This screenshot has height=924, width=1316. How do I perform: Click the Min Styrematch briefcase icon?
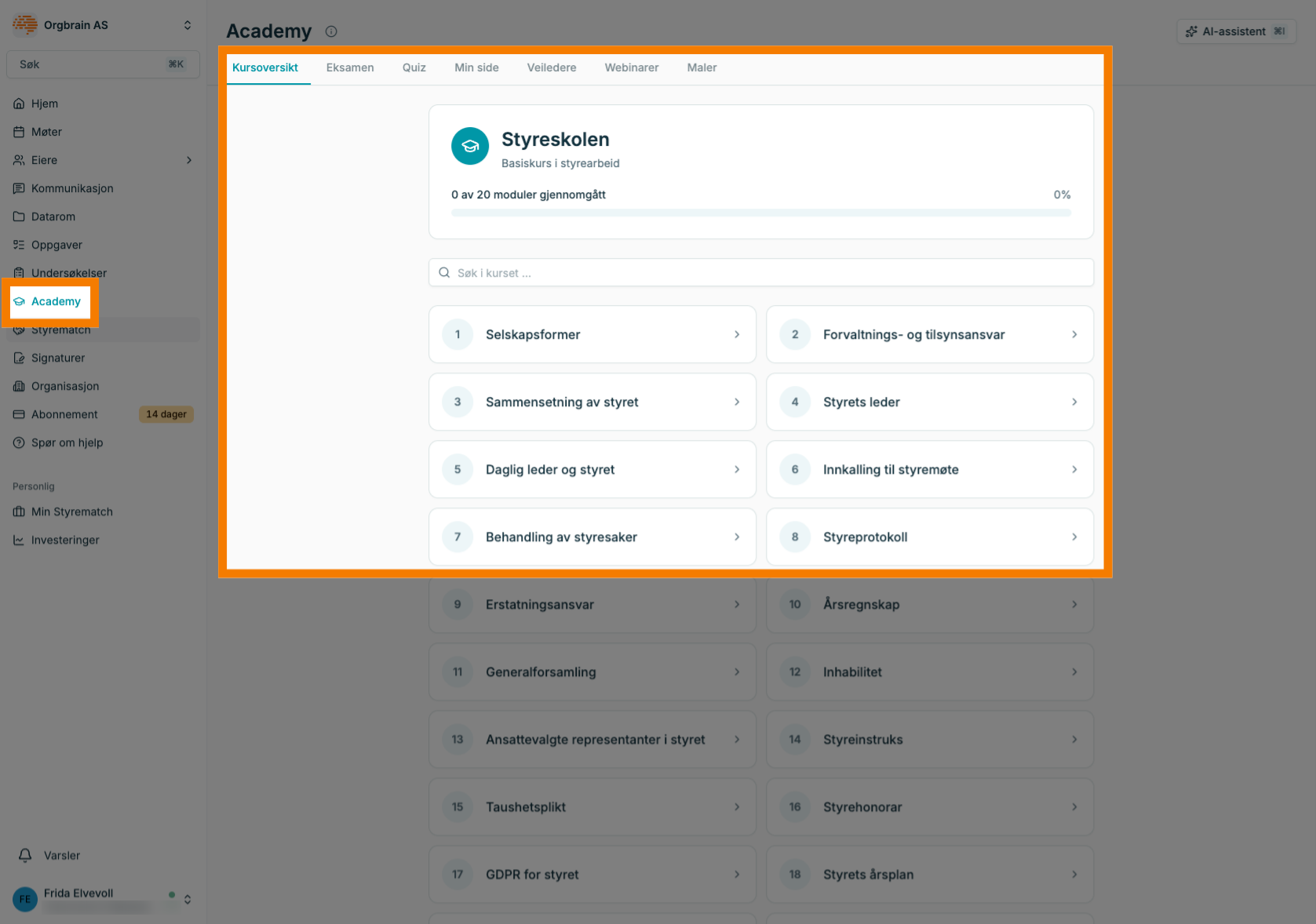[x=19, y=511]
